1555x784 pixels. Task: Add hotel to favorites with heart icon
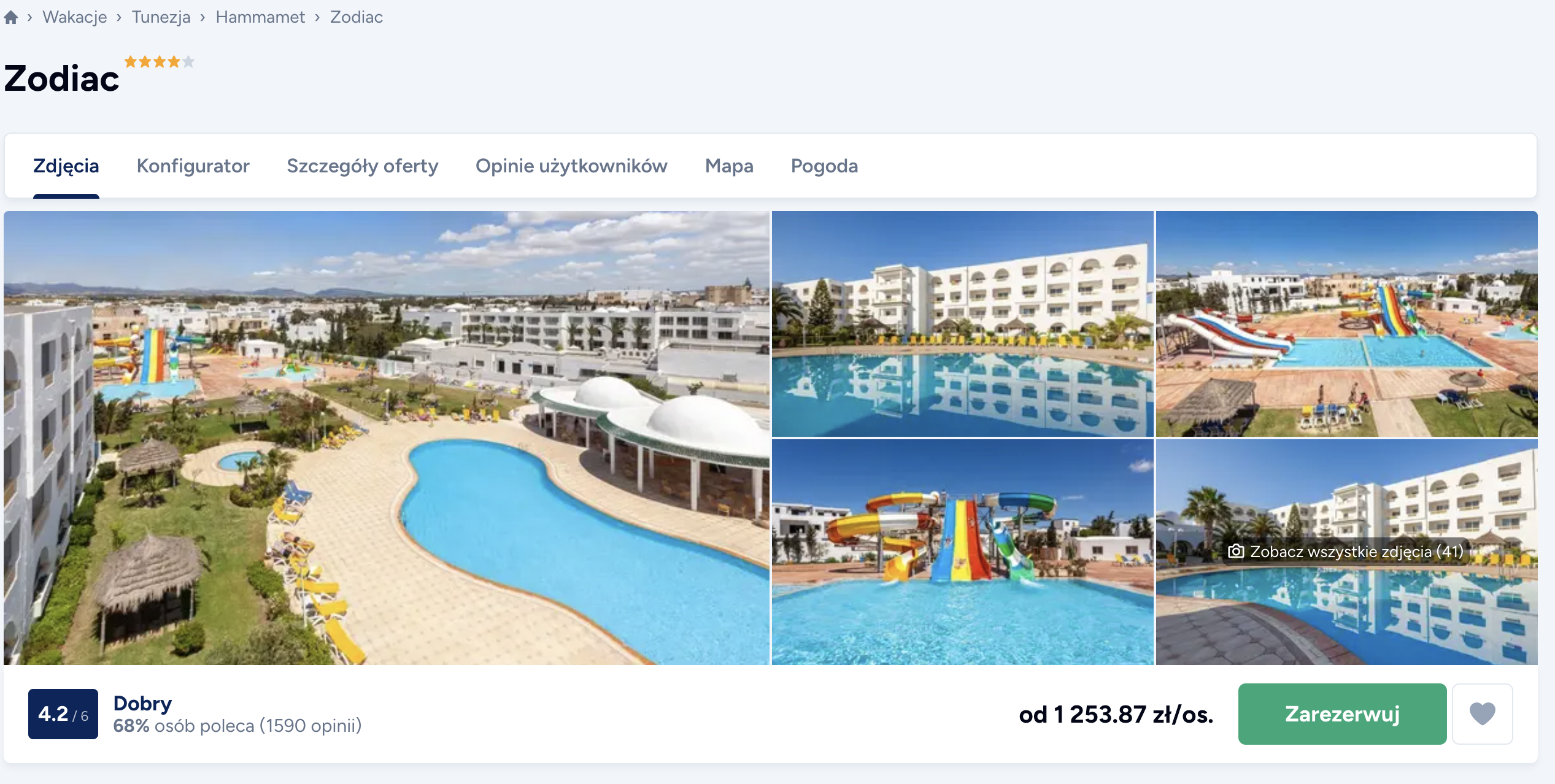(x=1482, y=713)
